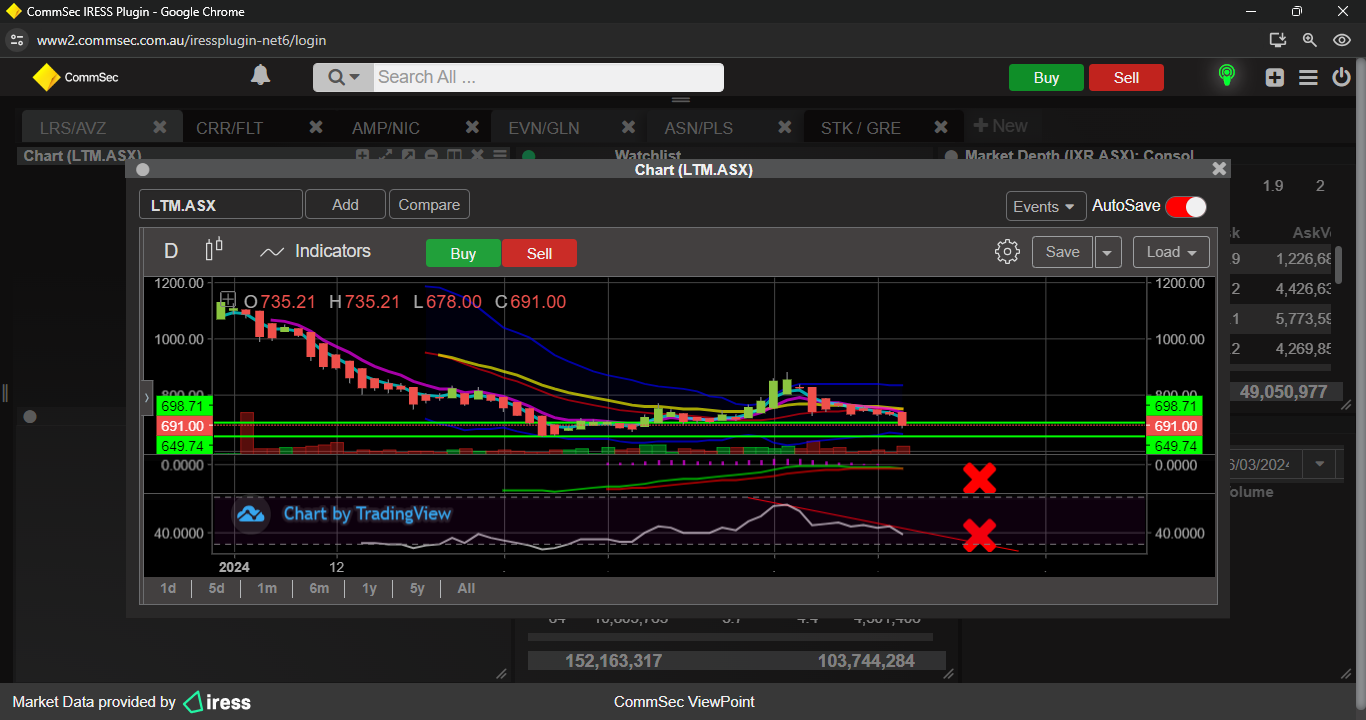
Task: Click the D daily interval selector
Action: 171,252
